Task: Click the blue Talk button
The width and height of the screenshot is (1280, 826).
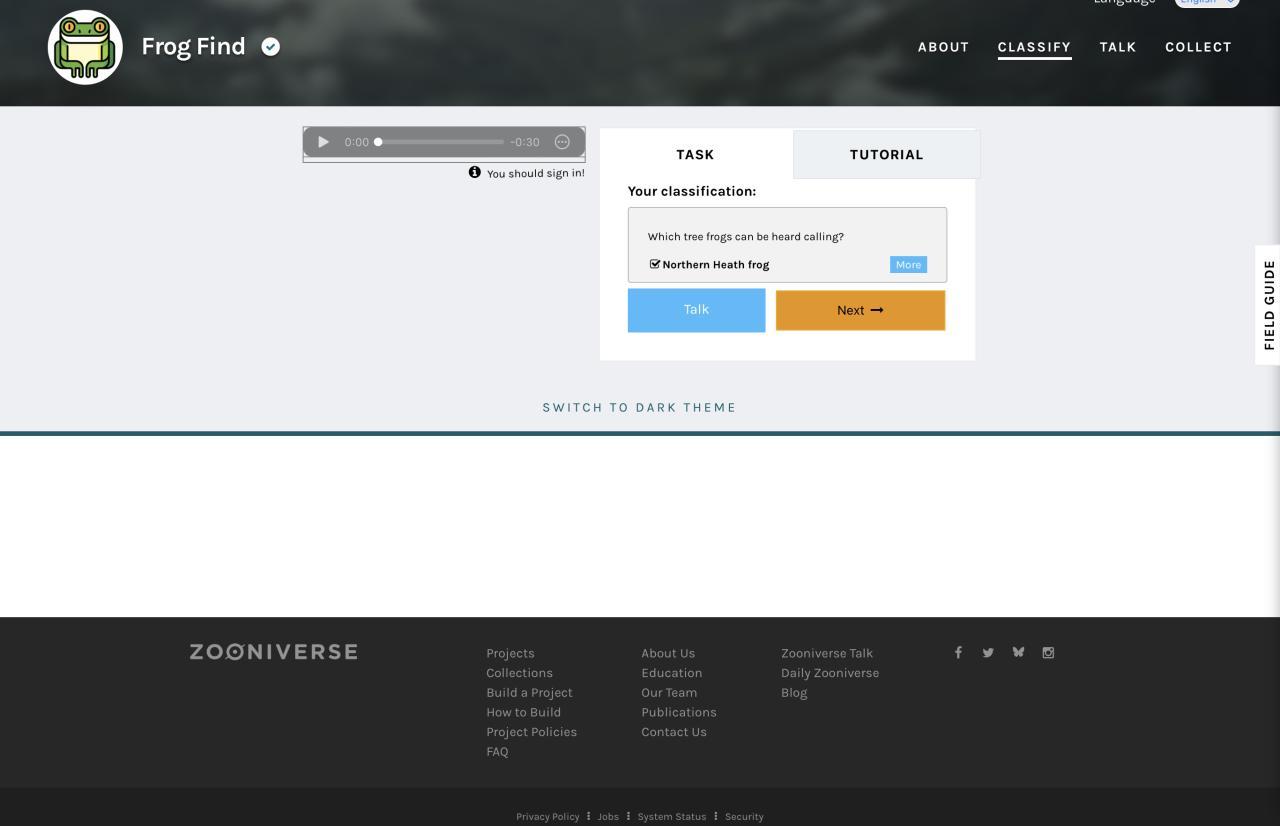Action: 697,310
